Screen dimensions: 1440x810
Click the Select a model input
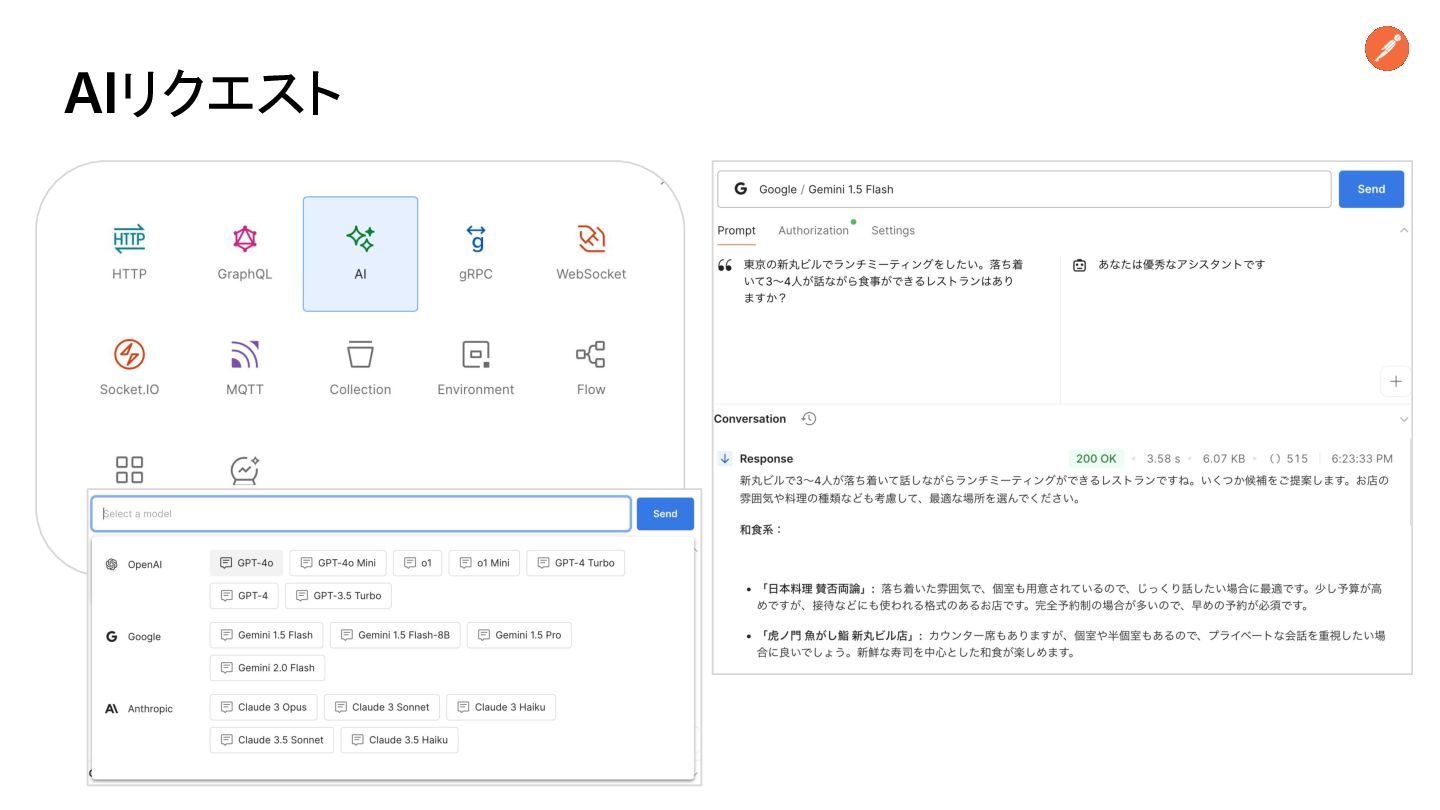point(361,513)
